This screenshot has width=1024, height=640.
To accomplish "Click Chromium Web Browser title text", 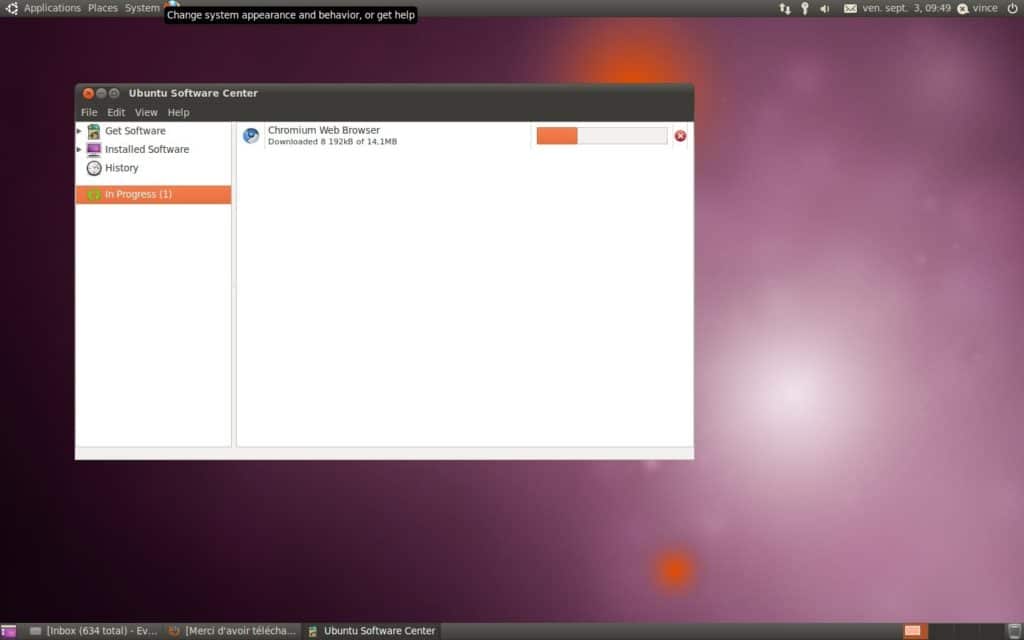I will coord(324,130).
